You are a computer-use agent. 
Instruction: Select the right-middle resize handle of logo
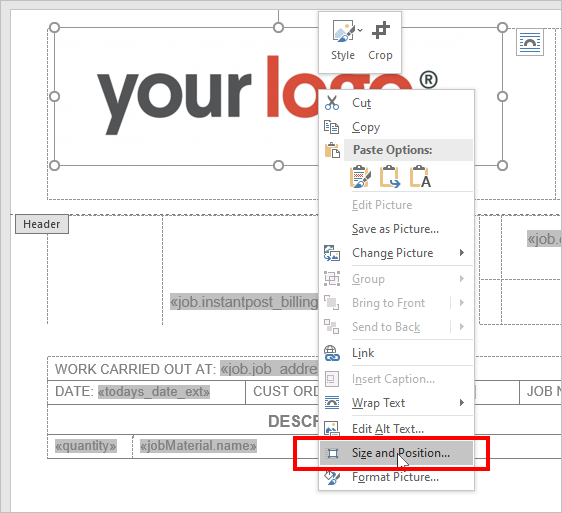503,96
